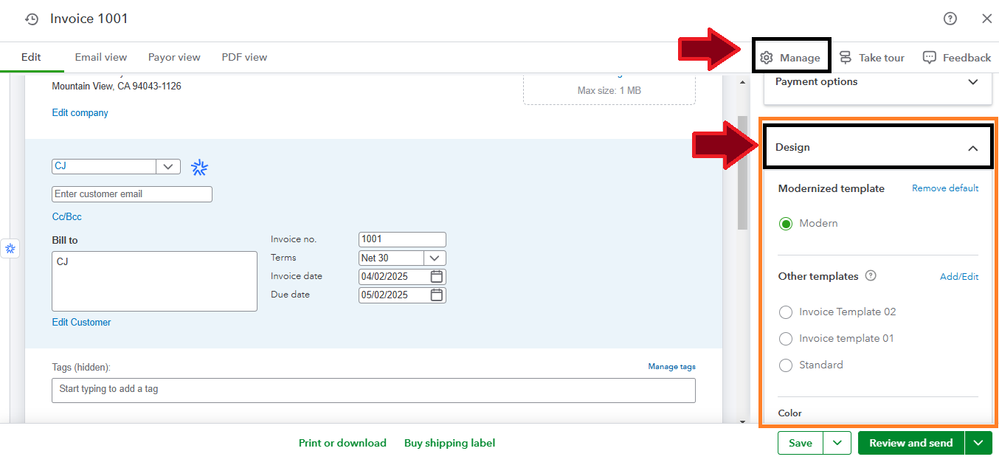The width and height of the screenshot is (999, 463).
Task: Click the Invoice no. field
Action: pos(403,239)
